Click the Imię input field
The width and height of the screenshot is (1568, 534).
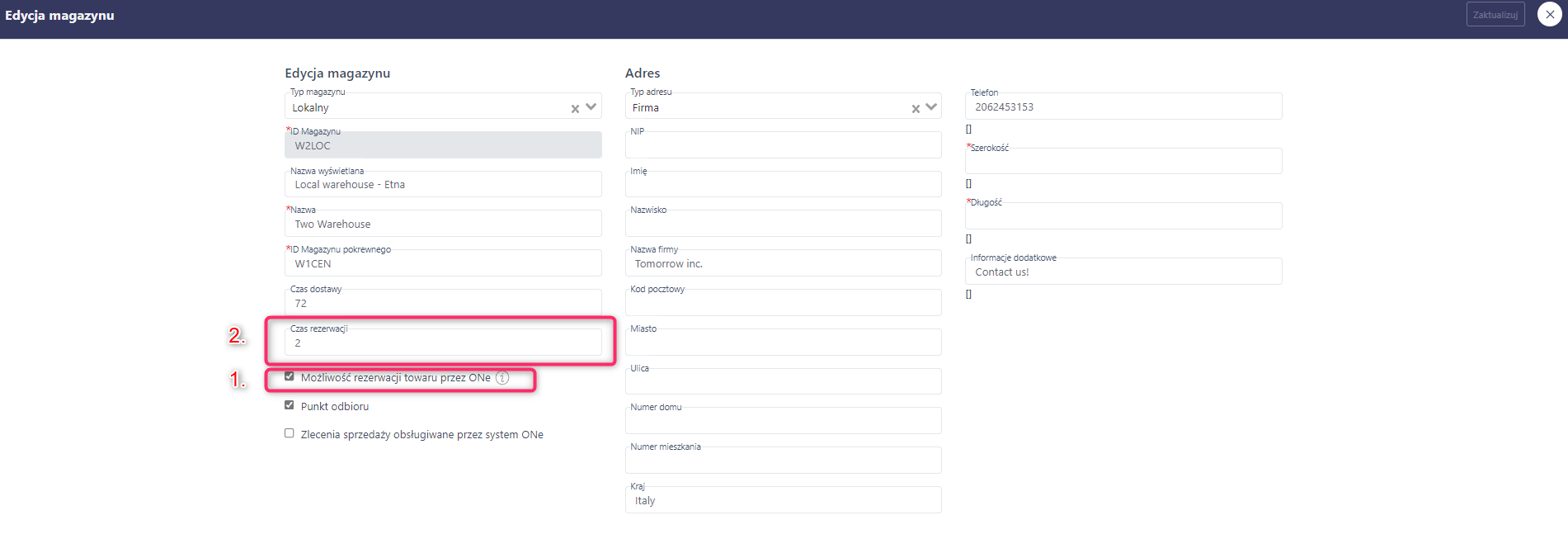click(x=784, y=184)
